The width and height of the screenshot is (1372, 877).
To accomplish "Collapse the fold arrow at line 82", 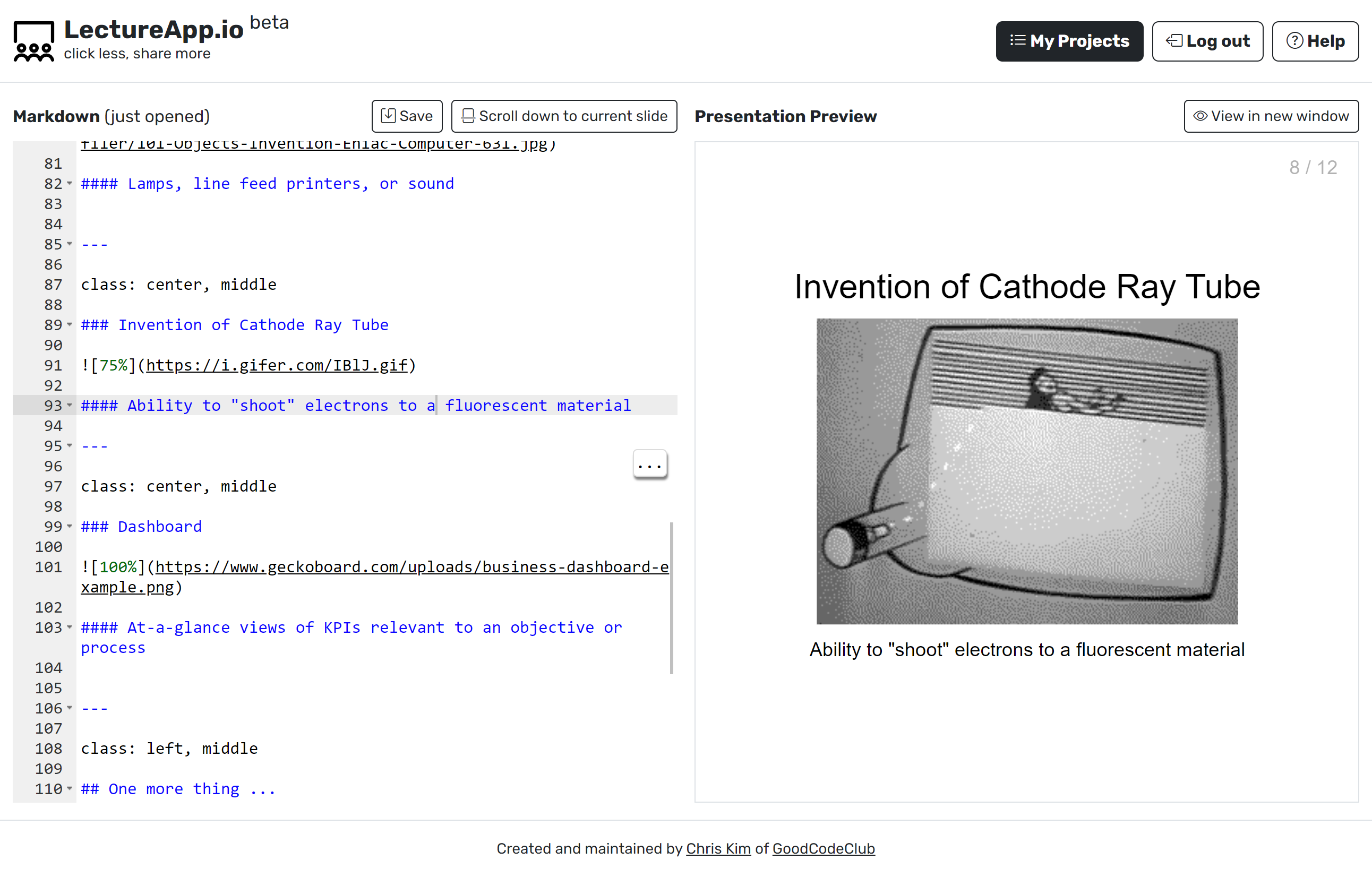I will (70, 184).
